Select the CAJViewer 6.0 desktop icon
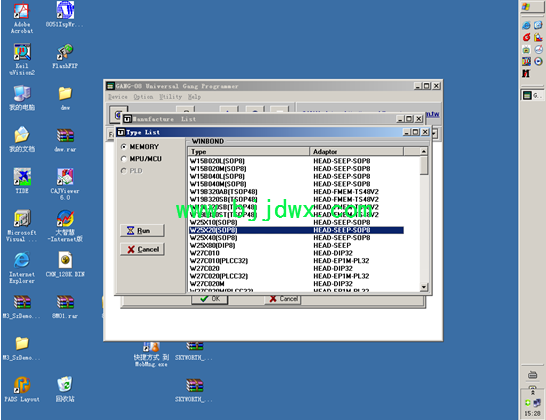 click(65, 184)
